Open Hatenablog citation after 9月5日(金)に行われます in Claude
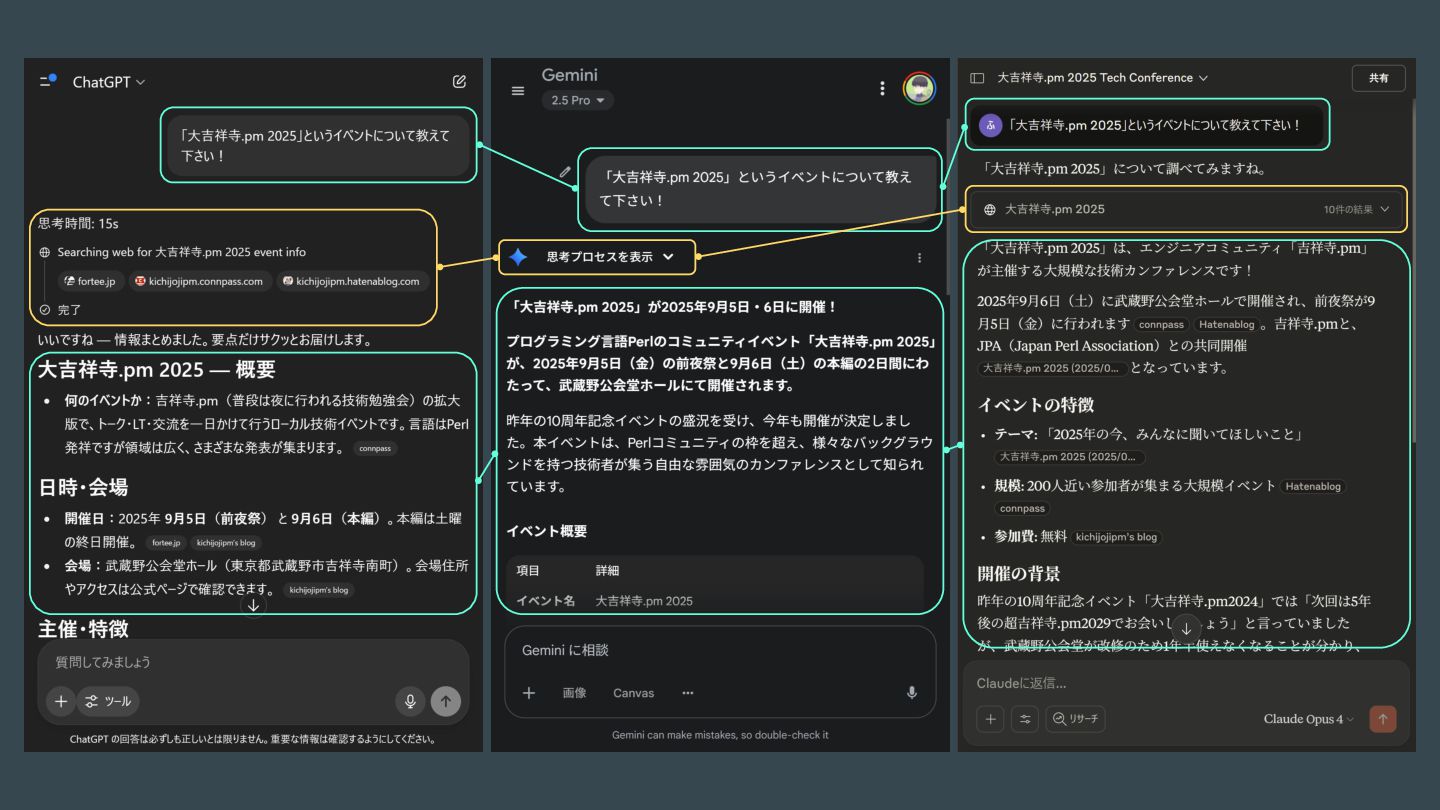 click(1227, 325)
